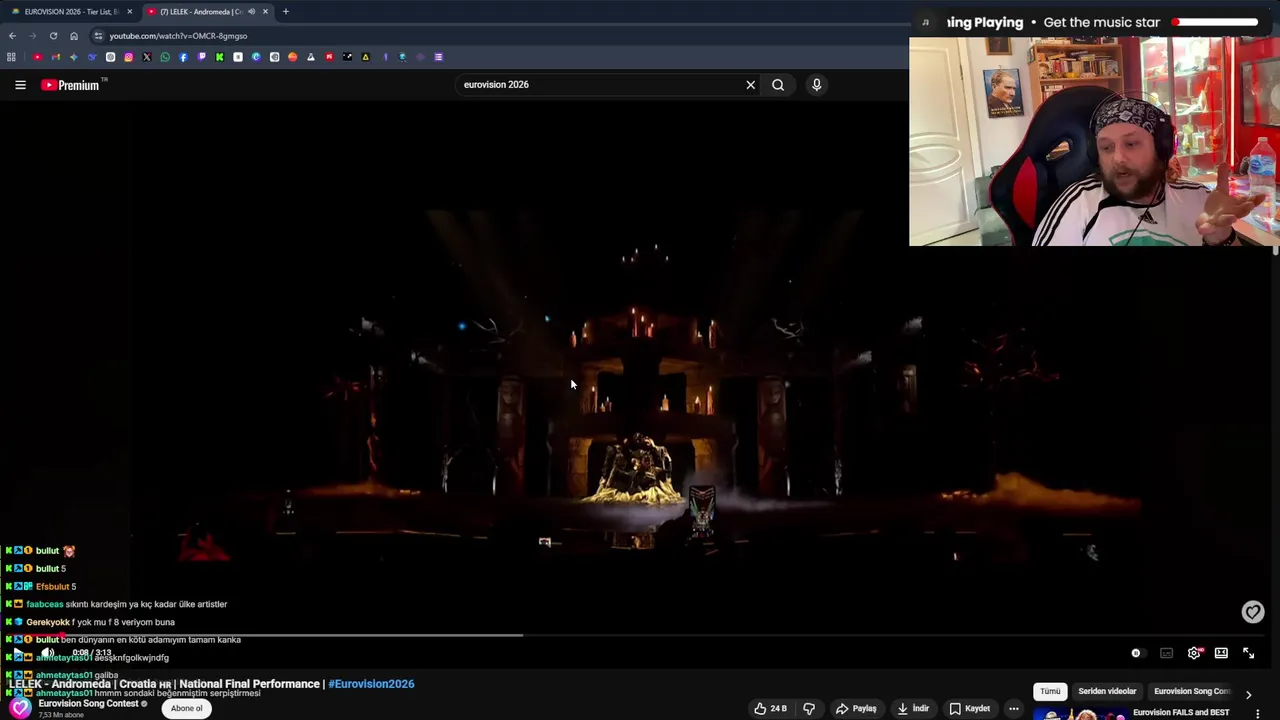The height and width of the screenshot is (720, 1280).
Task: Click the Eurovision channel heart avatar
Action: pyautogui.click(x=20, y=708)
